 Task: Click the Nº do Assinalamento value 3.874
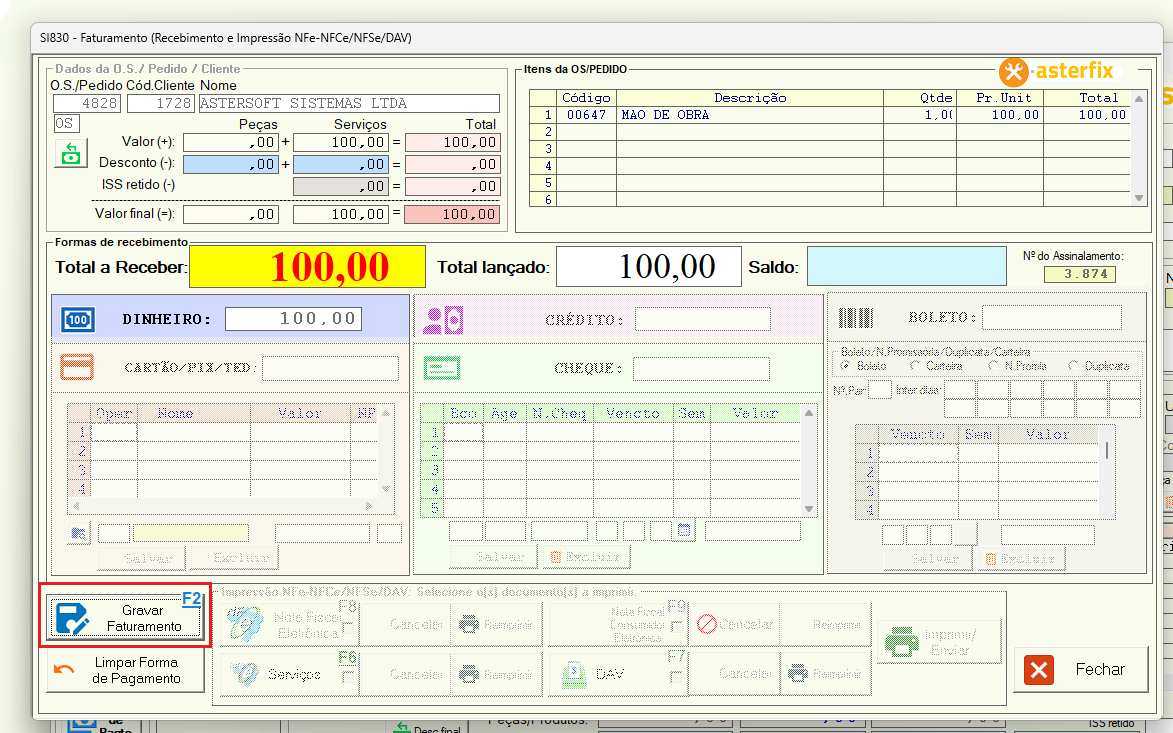click(1080, 274)
